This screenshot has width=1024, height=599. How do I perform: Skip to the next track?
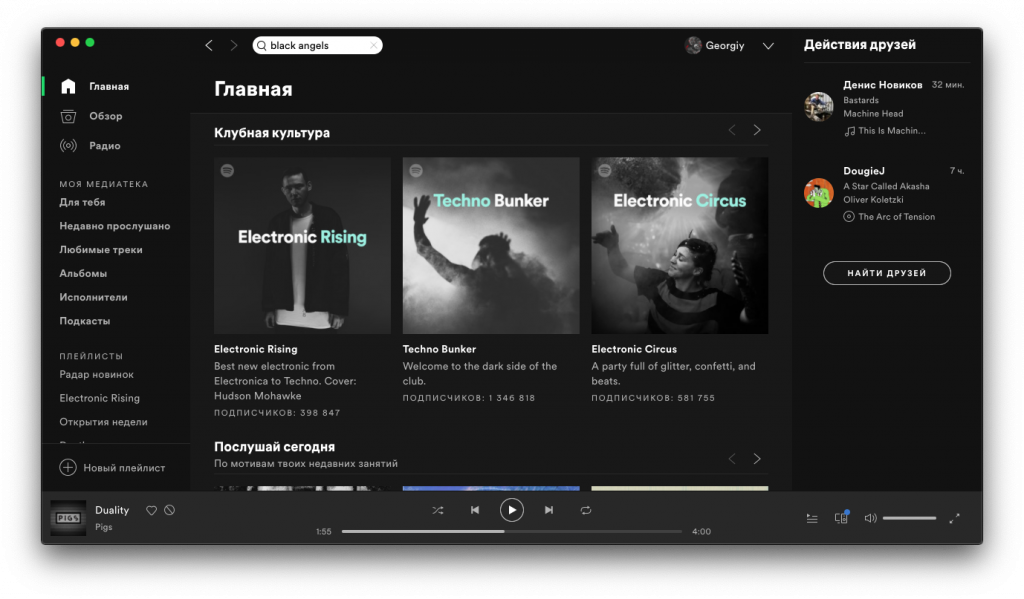pyautogui.click(x=549, y=510)
